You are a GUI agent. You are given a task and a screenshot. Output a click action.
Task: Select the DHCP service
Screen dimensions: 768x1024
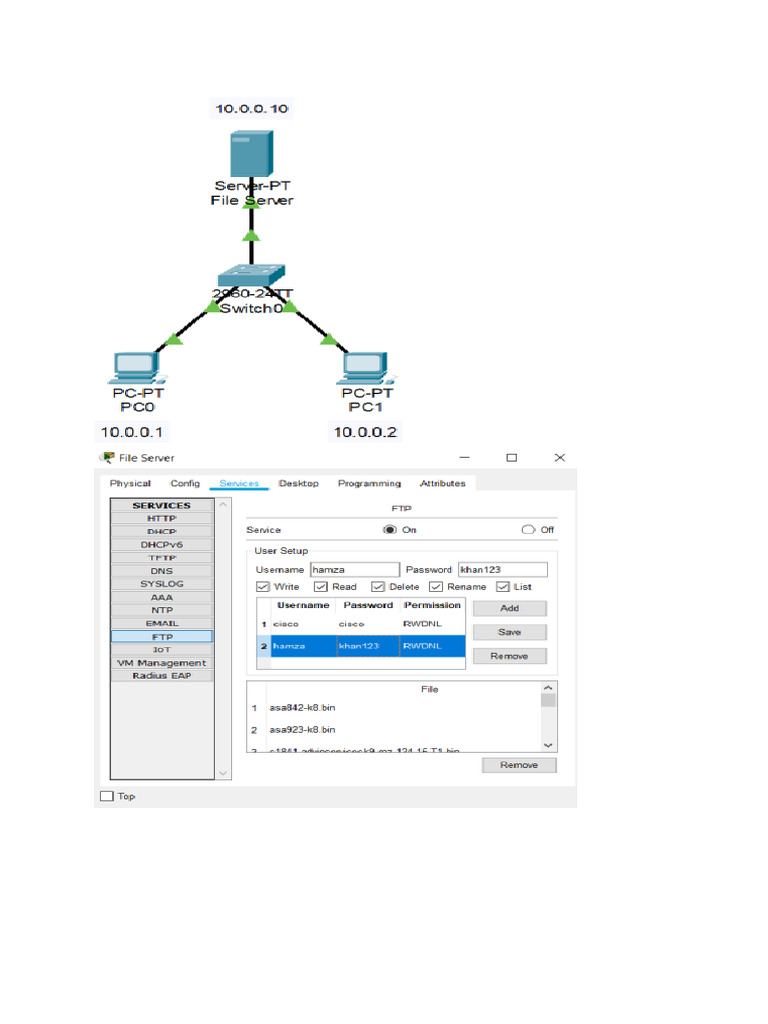coord(162,532)
